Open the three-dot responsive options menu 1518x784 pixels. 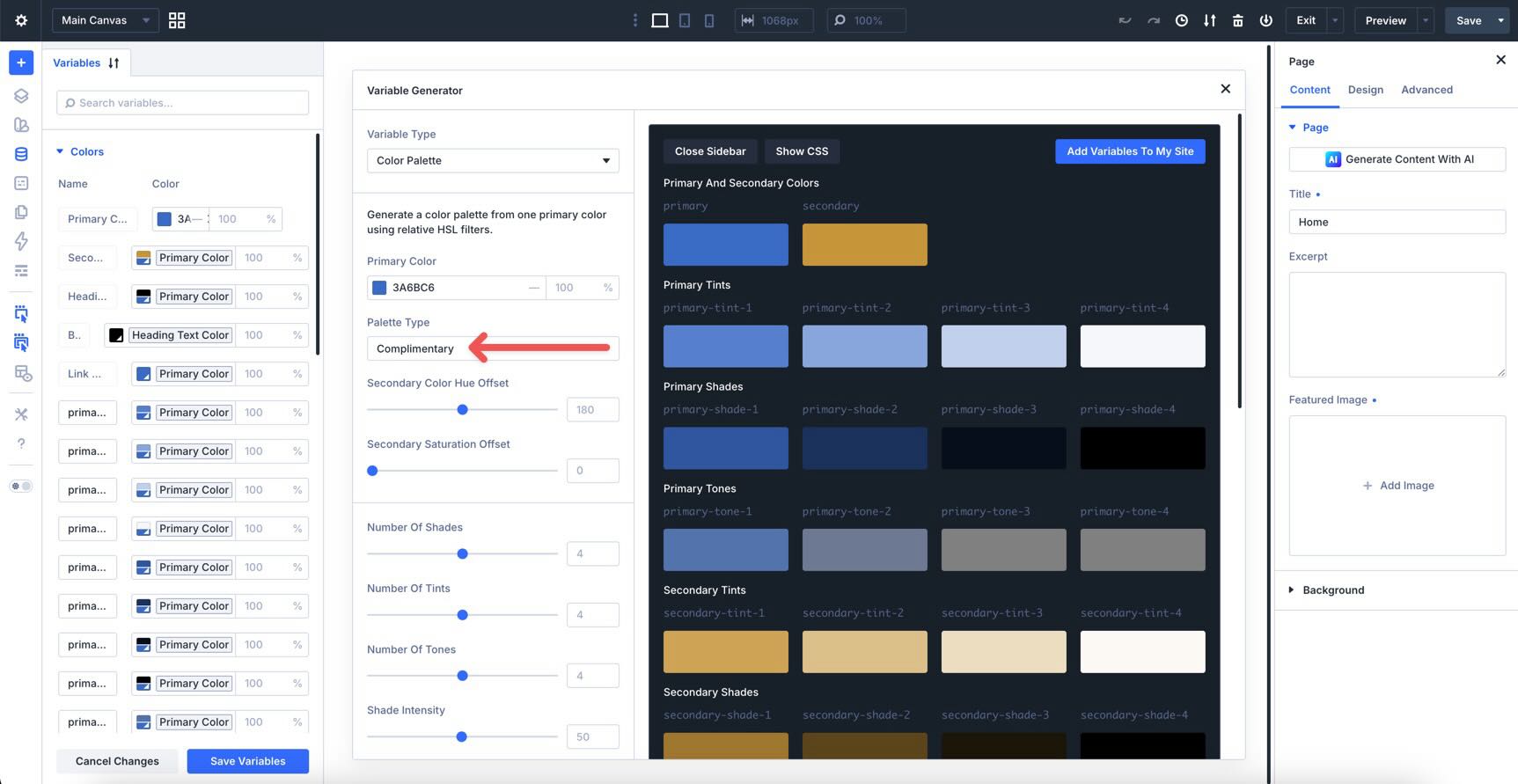click(635, 20)
